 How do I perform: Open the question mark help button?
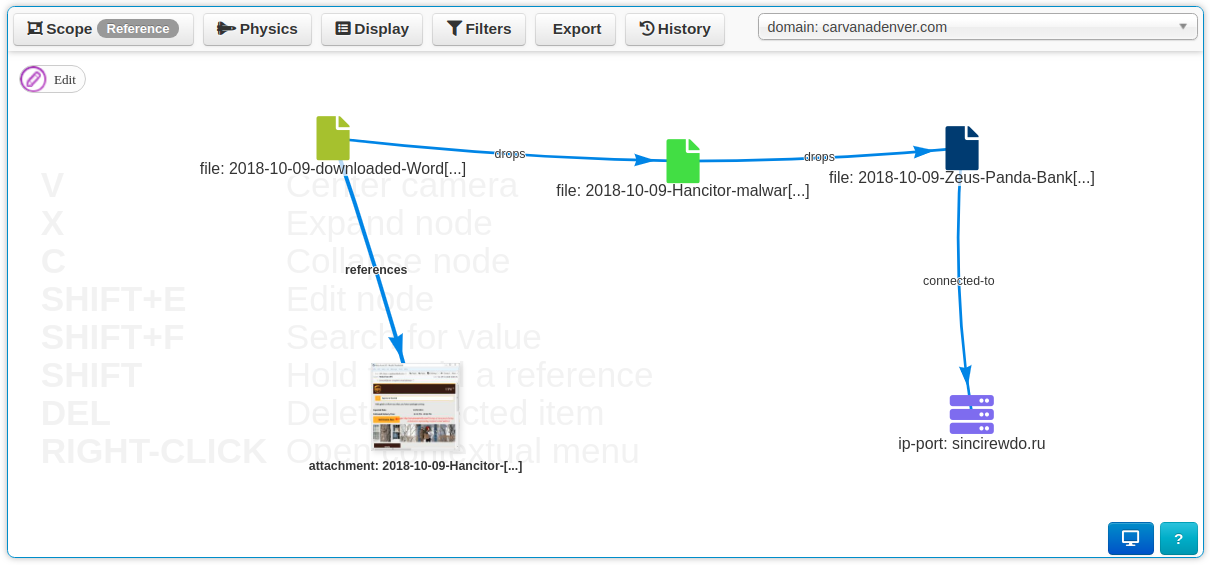tap(1178, 538)
